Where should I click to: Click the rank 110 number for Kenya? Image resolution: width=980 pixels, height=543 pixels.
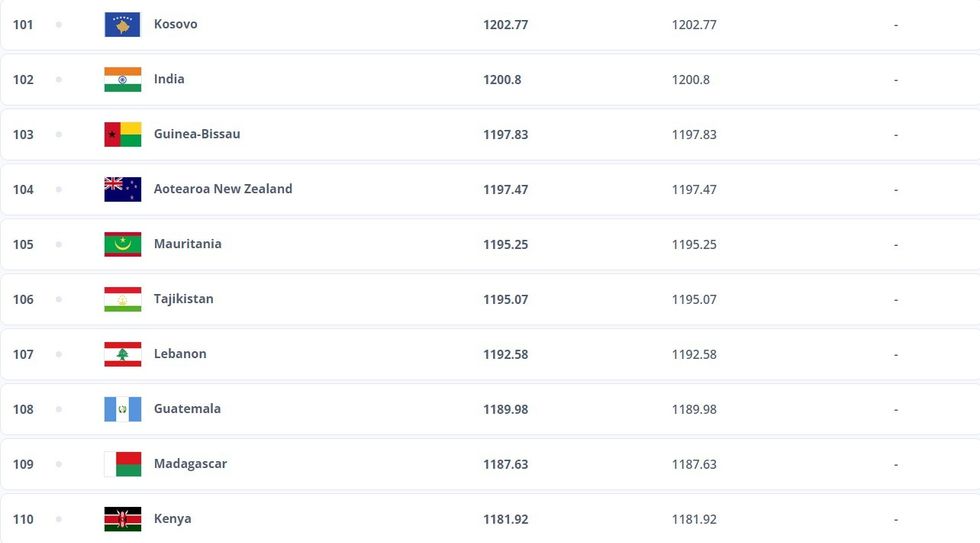click(x=23, y=519)
